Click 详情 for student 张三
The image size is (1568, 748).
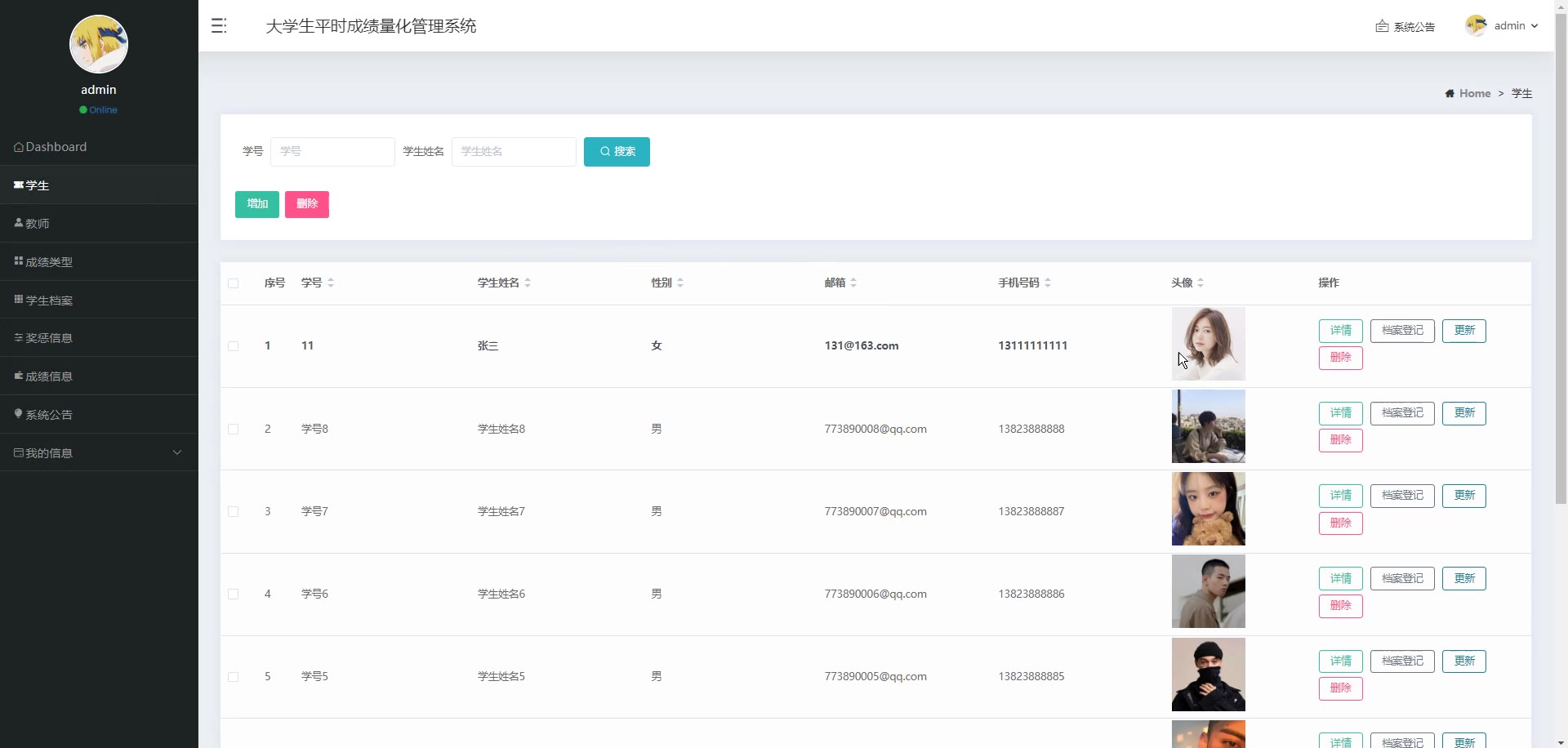[1341, 331]
